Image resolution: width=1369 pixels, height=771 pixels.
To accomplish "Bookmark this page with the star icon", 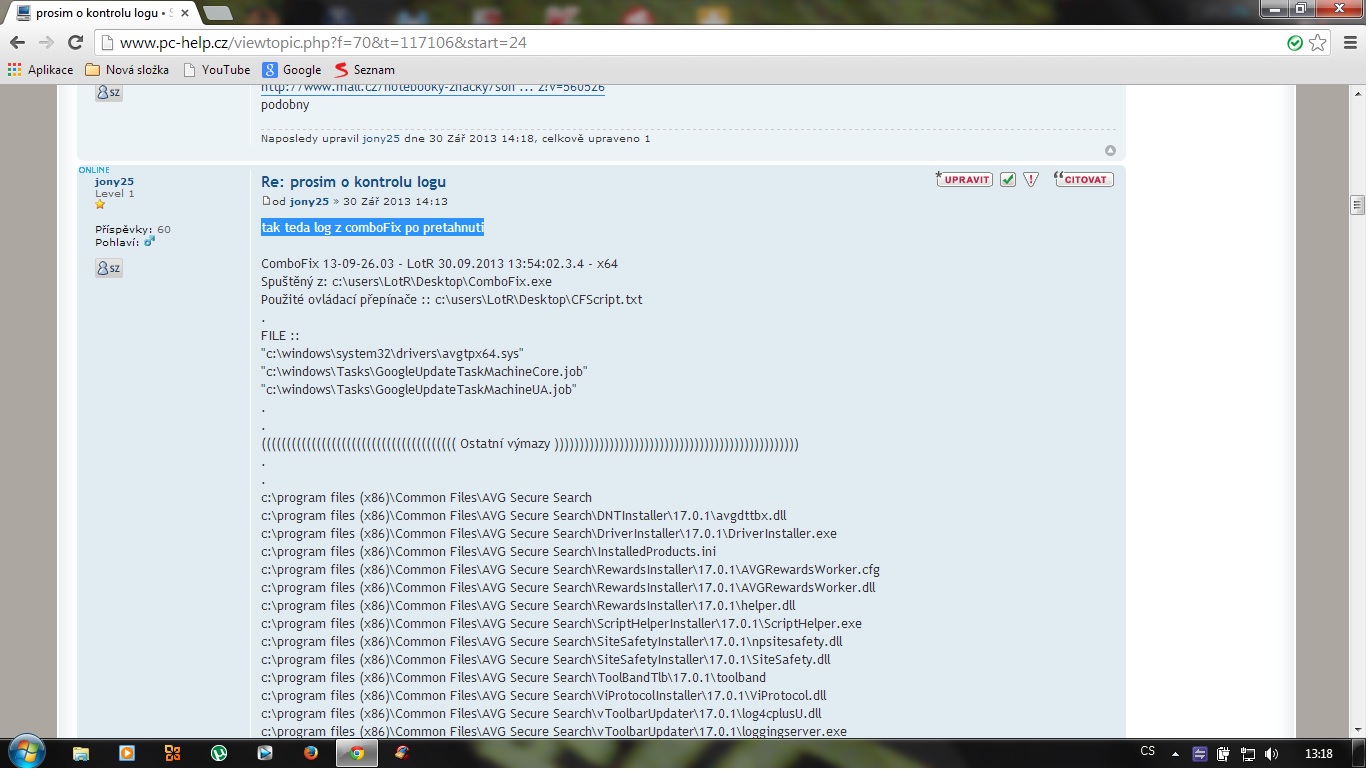I will 1318,42.
